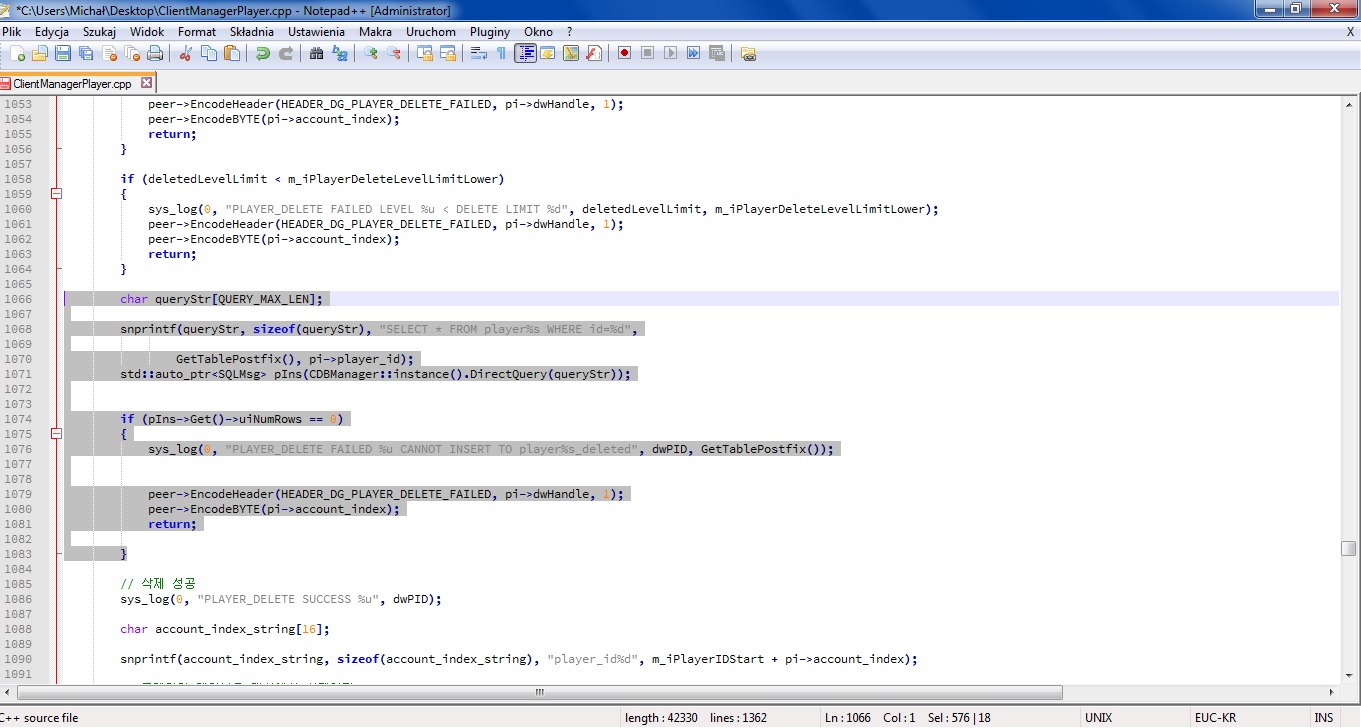This screenshot has width=1361, height=728.
Task: Open the Pluginy menu
Action: (x=490, y=32)
